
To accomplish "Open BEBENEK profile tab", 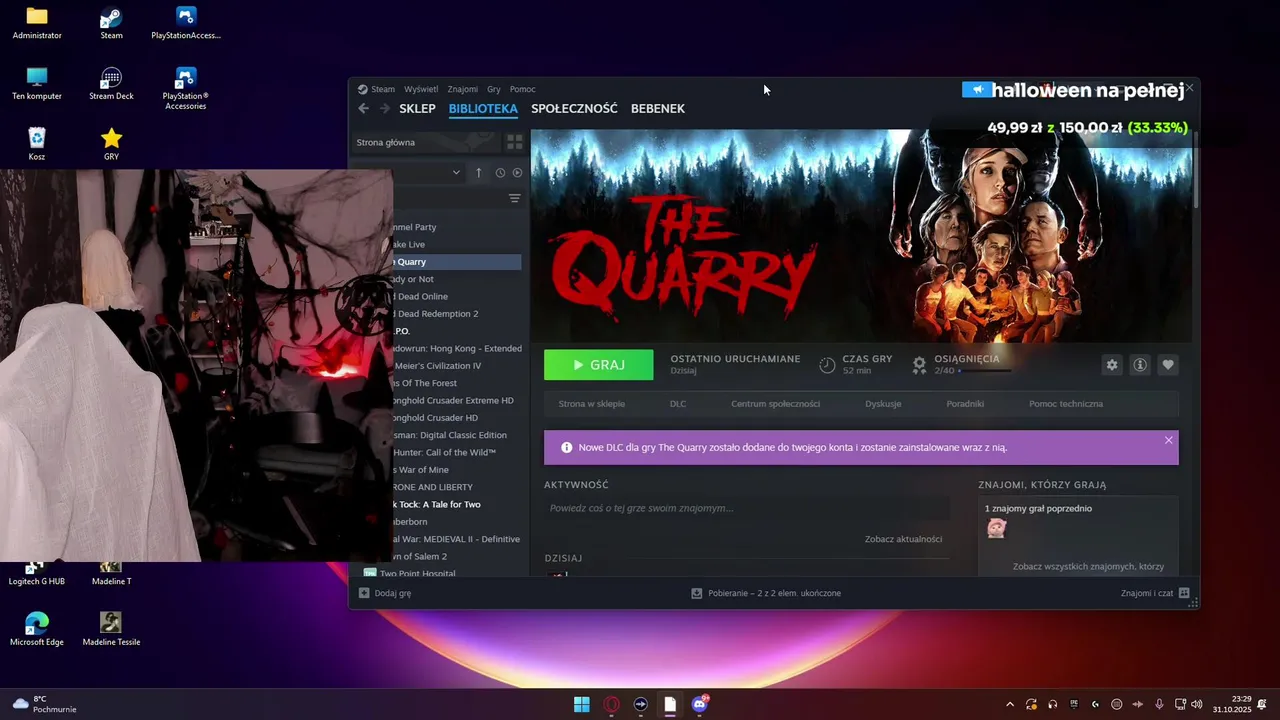I will [x=658, y=108].
